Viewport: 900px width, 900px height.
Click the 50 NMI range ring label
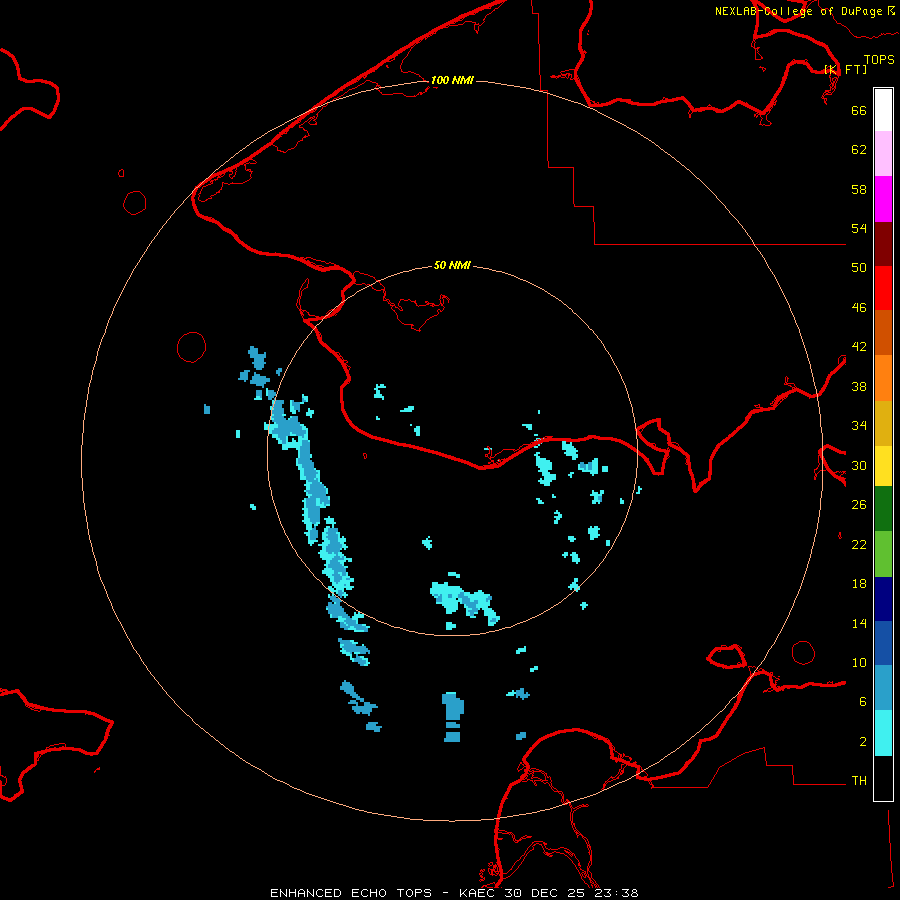(452, 265)
